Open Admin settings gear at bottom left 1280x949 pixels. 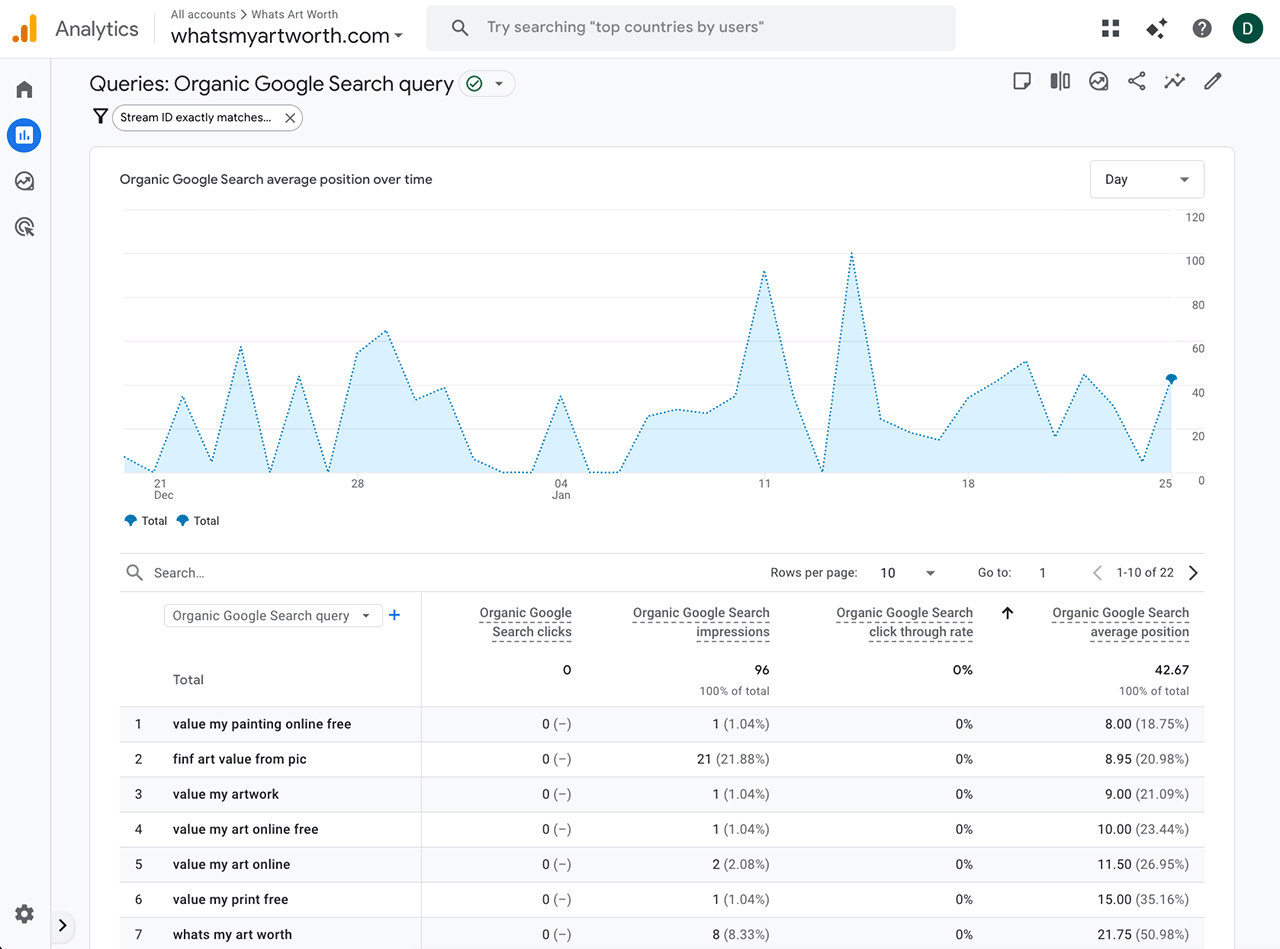24,913
